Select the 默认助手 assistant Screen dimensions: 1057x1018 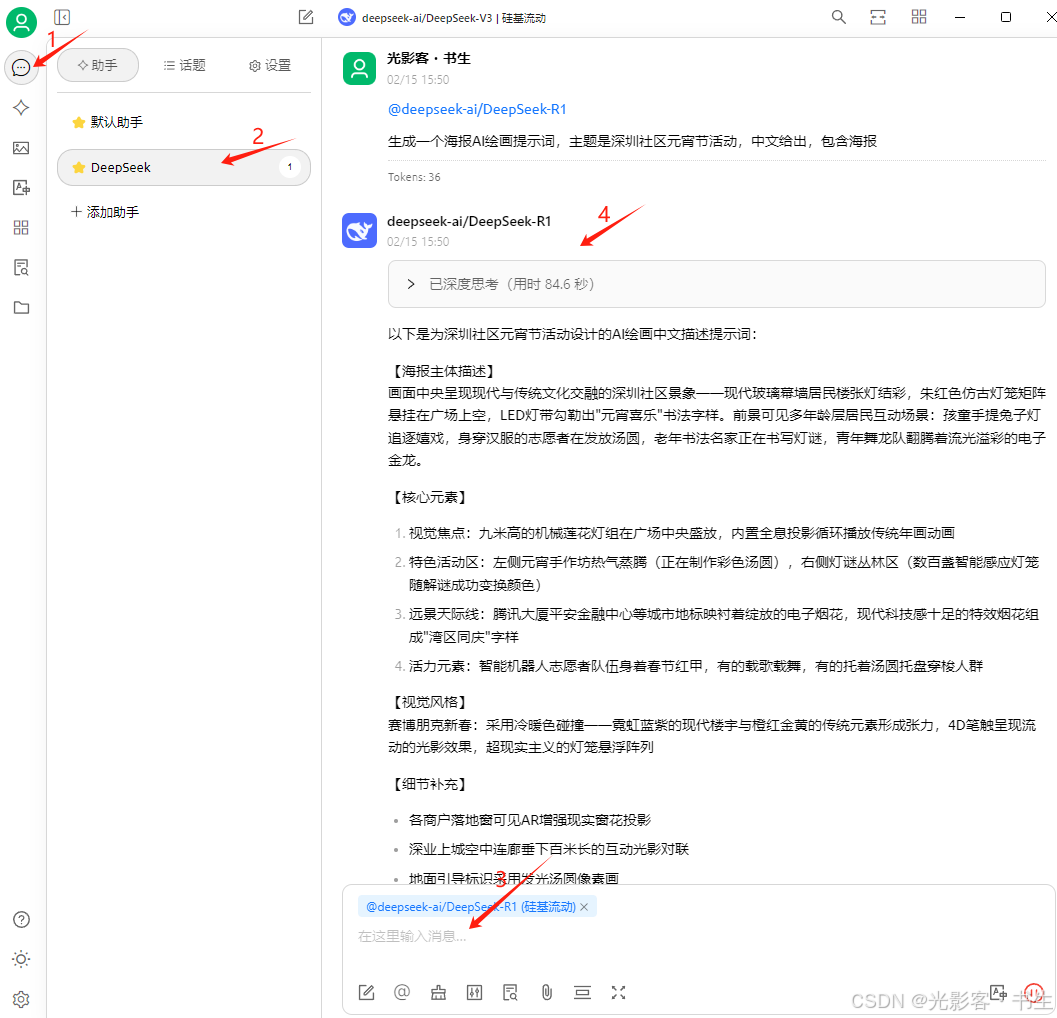183,122
